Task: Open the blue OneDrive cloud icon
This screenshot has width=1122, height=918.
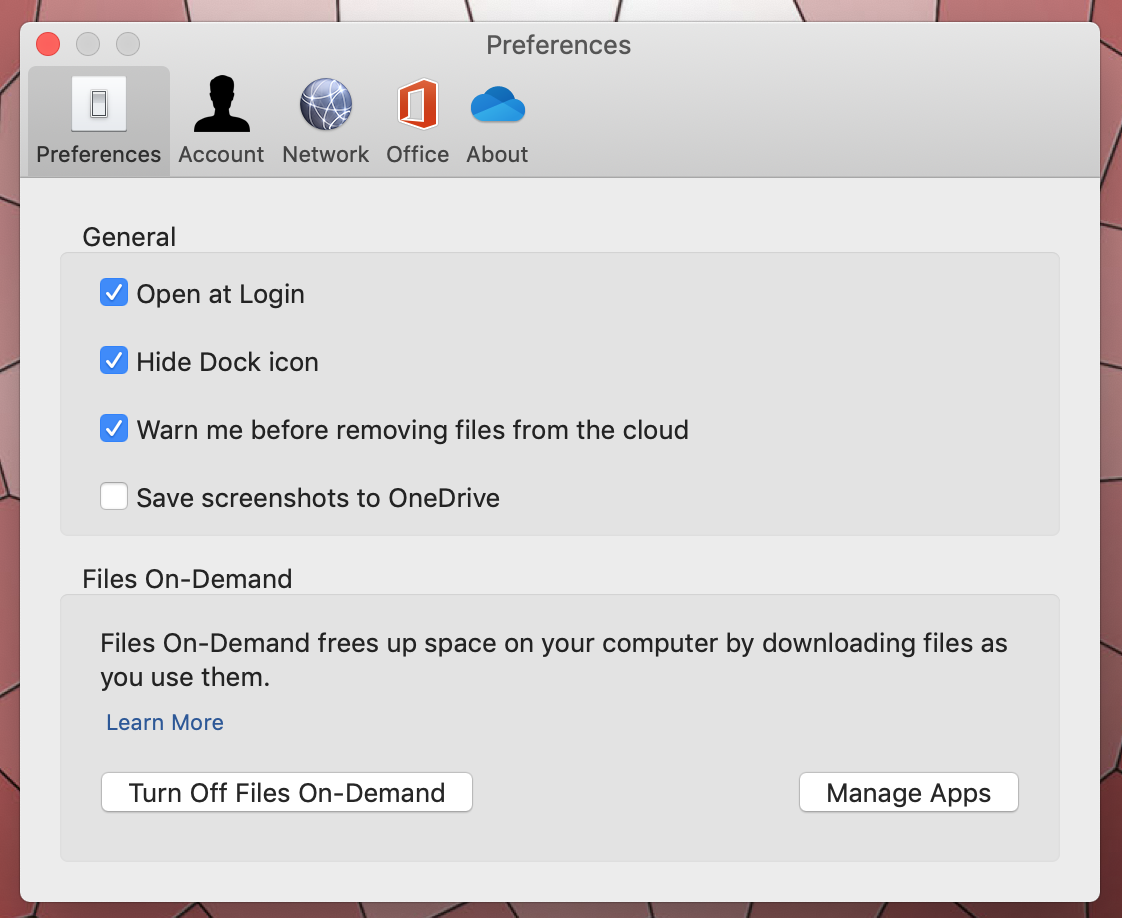Action: pos(497,104)
